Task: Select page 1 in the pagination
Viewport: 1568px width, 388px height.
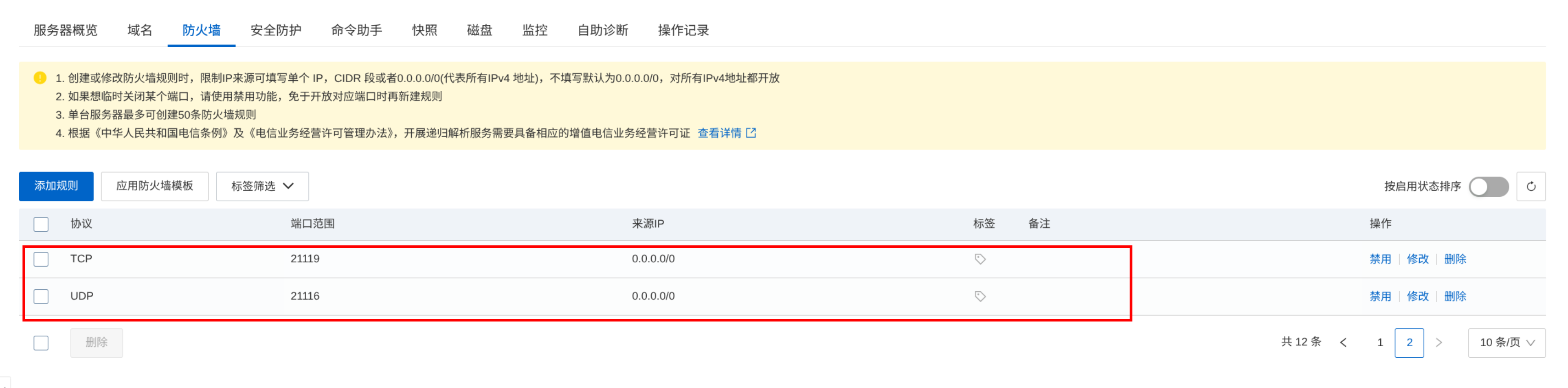Action: 1380,343
